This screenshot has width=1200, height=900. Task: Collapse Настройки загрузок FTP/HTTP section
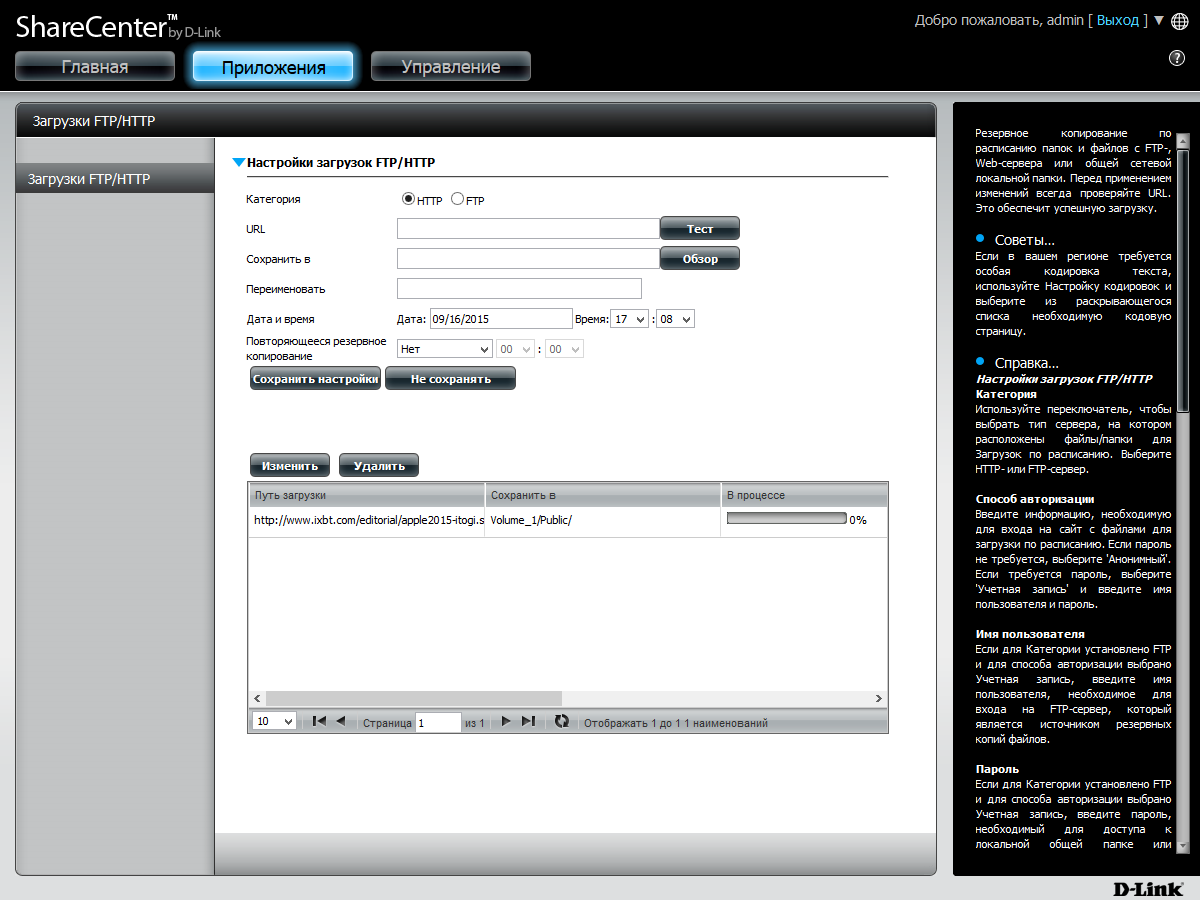pyautogui.click(x=239, y=162)
